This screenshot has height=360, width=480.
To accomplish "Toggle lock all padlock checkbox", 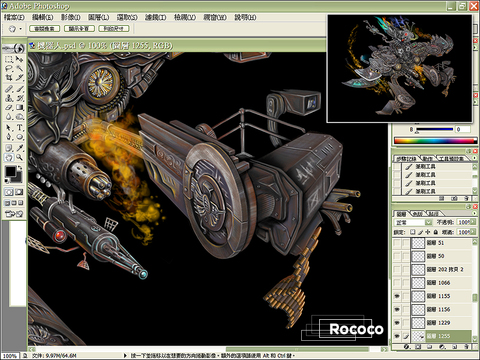I will click(x=436, y=232).
